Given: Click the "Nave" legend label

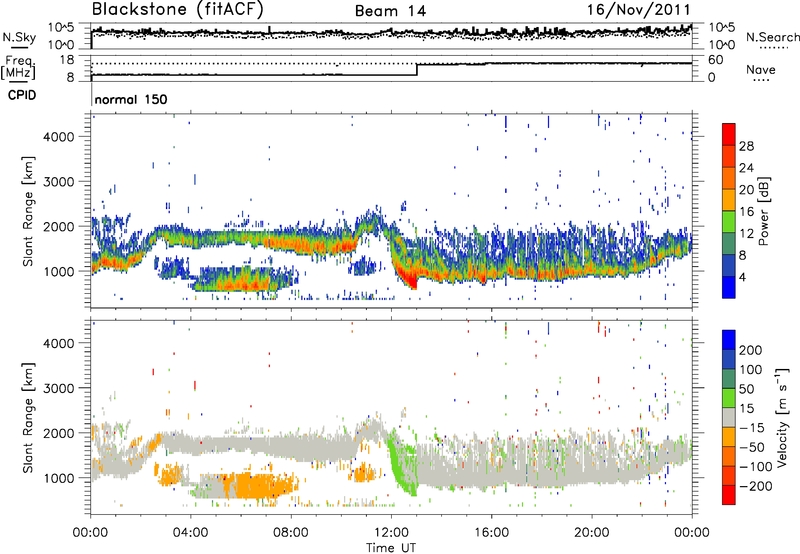Looking at the screenshot, I should 761,69.
